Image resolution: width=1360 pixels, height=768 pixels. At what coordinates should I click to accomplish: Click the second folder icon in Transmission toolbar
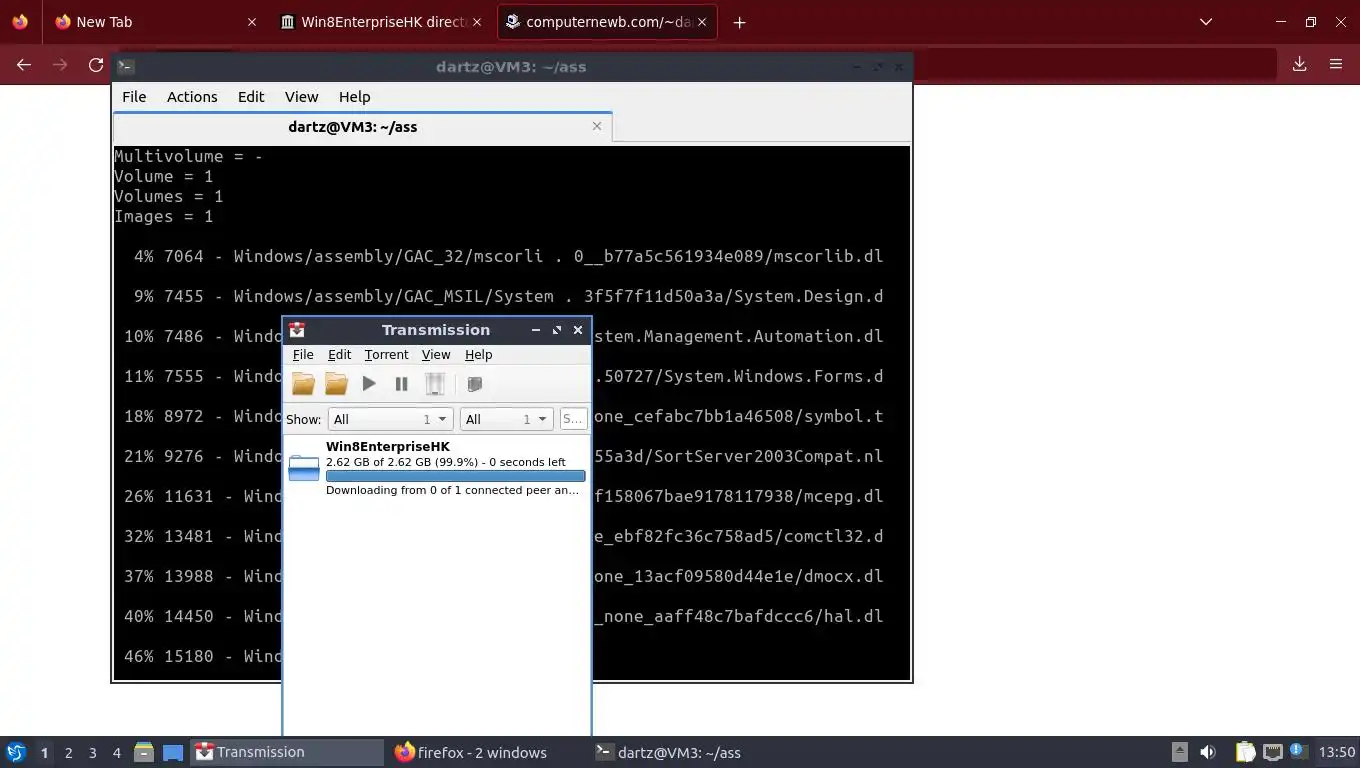(x=336, y=384)
